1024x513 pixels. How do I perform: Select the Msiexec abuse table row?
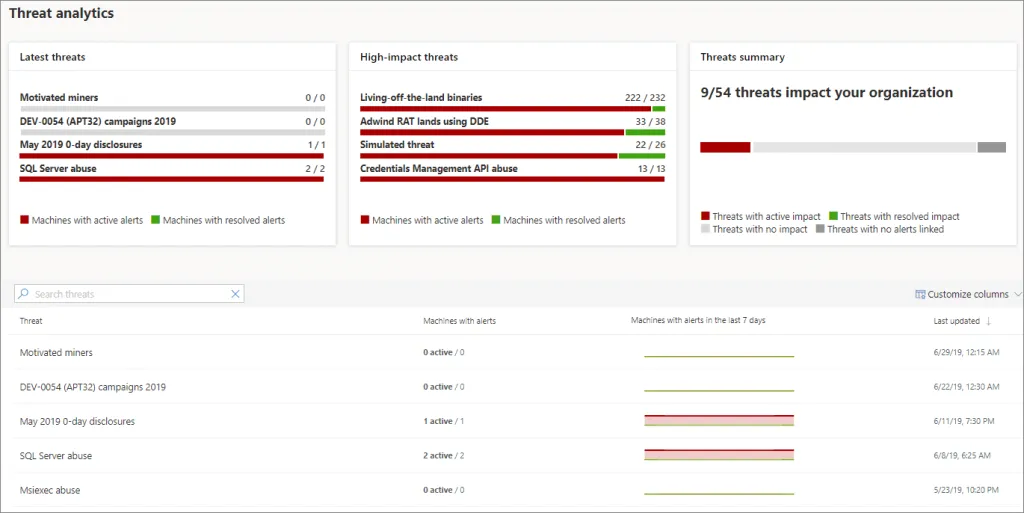tap(50, 490)
